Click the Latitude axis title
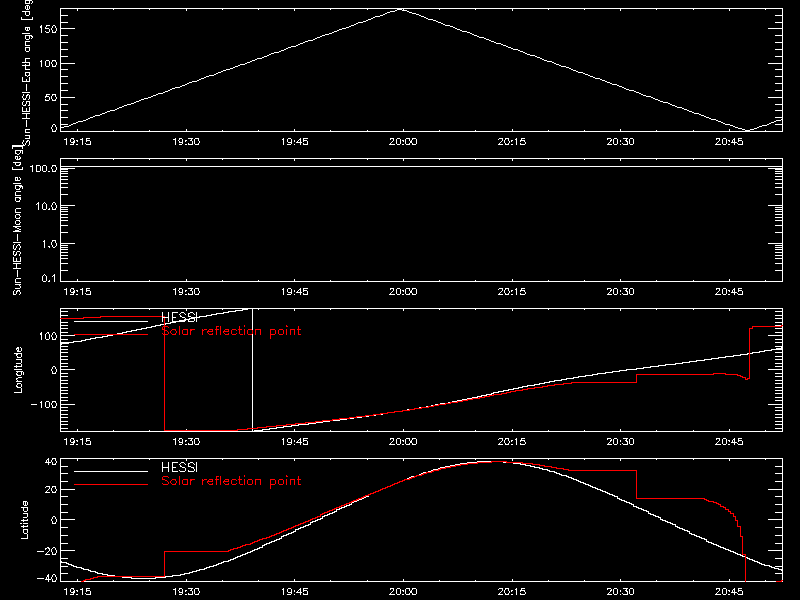This screenshot has width=800, height=600. click(24, 520)
